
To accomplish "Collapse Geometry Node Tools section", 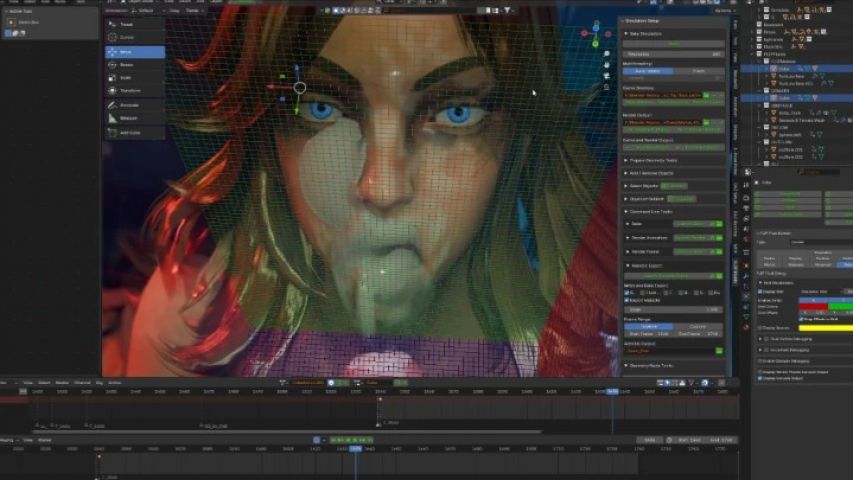I will (x=626, y=366).
